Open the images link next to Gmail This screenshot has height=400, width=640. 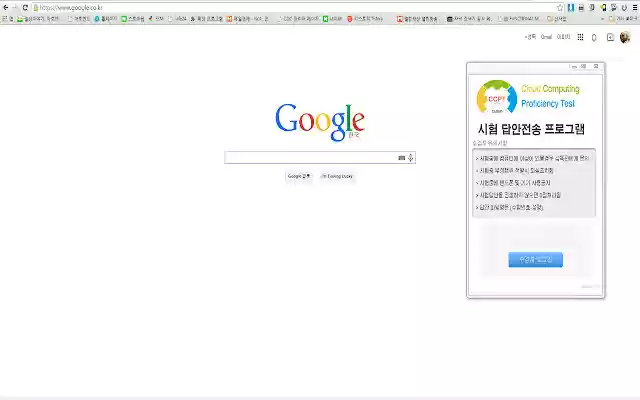(563, 37)
